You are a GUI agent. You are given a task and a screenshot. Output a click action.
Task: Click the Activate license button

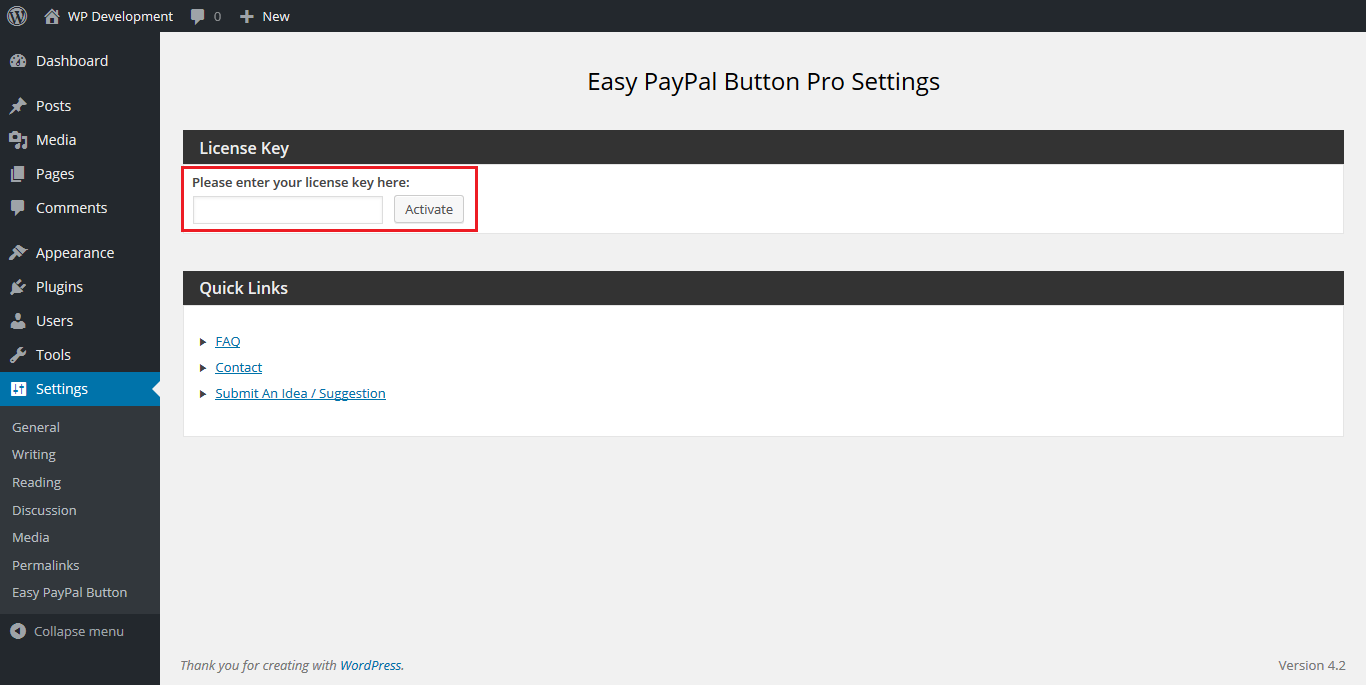coord(429,209)
